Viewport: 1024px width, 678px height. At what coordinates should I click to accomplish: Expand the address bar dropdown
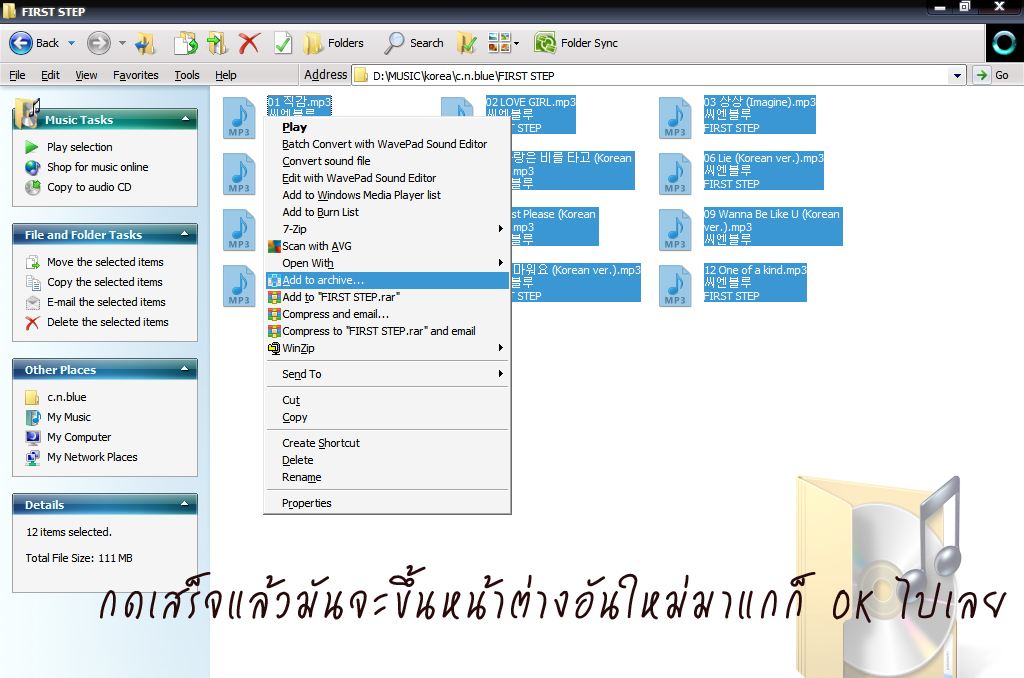click(957, 76)
